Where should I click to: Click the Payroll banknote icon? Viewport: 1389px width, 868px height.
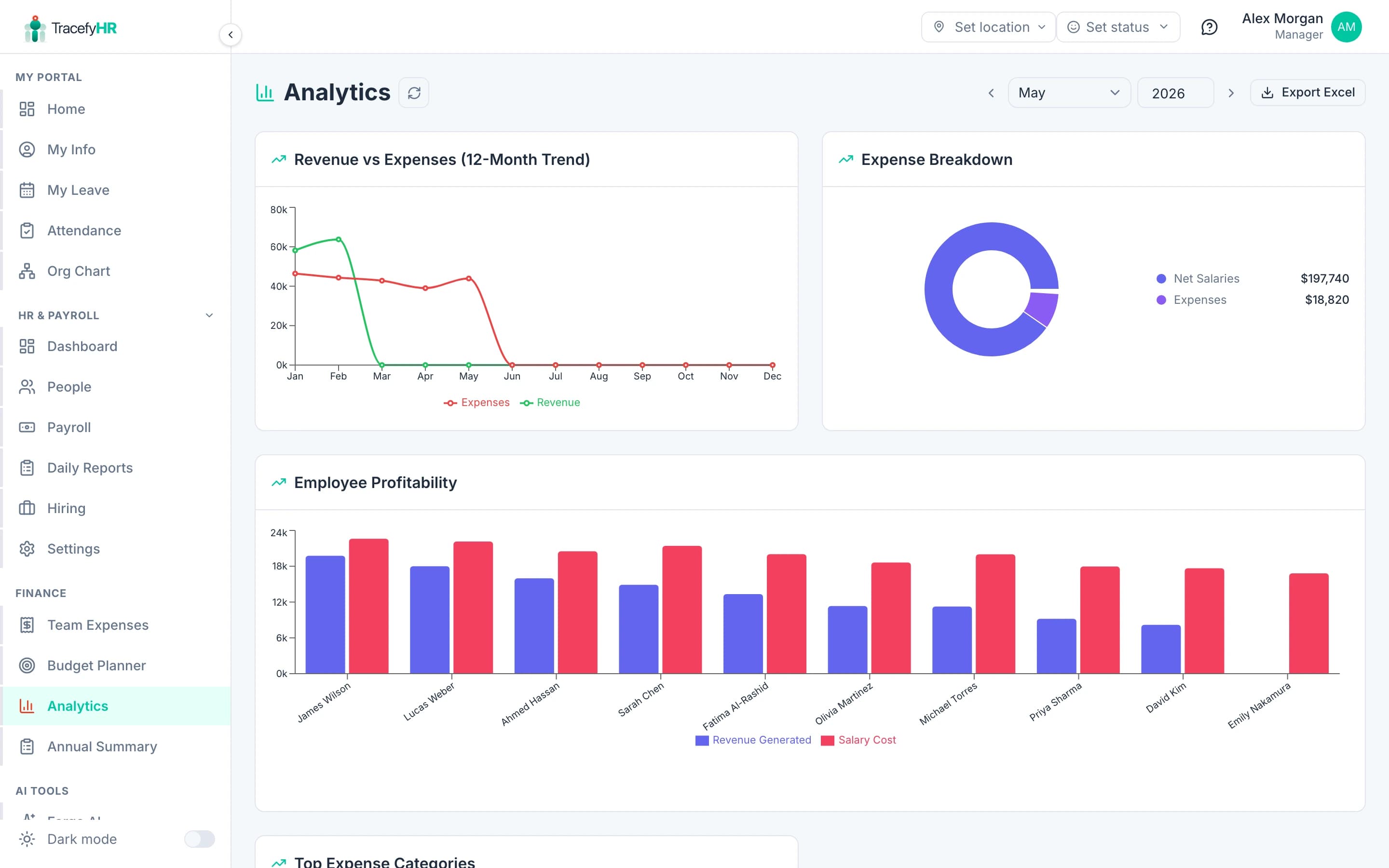click(x=27, y=427)
